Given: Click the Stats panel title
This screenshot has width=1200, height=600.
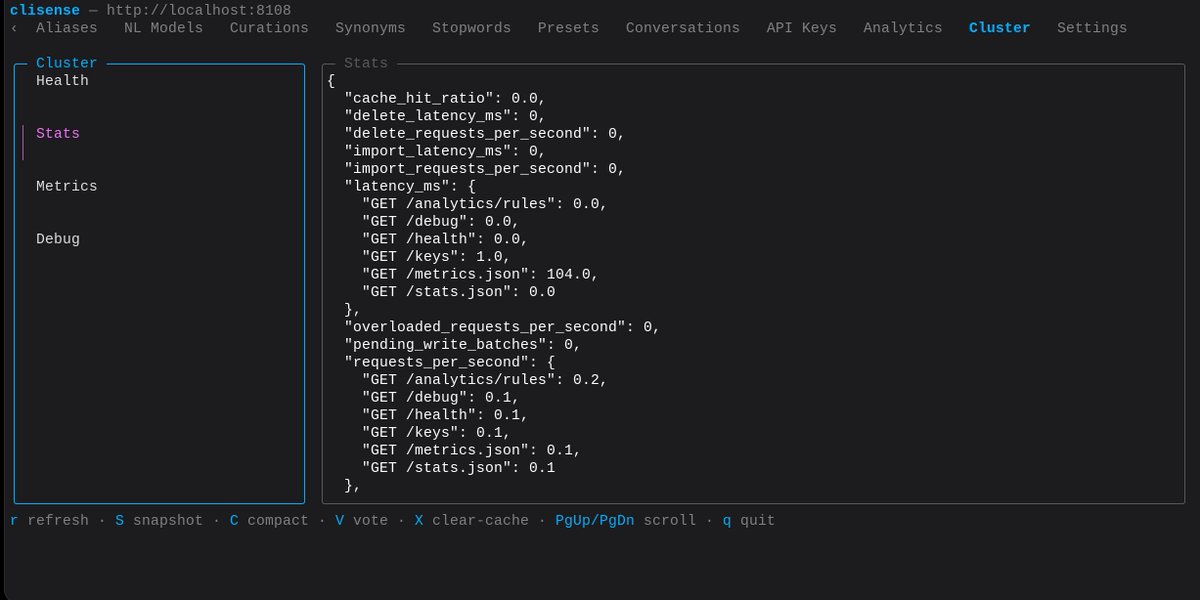Looking at the screenshot, I should [366, 63].
